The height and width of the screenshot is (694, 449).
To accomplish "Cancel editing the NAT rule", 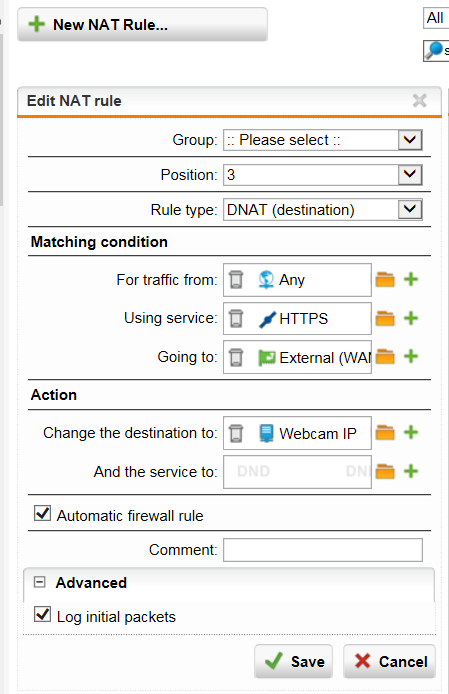I will [390, 661].
